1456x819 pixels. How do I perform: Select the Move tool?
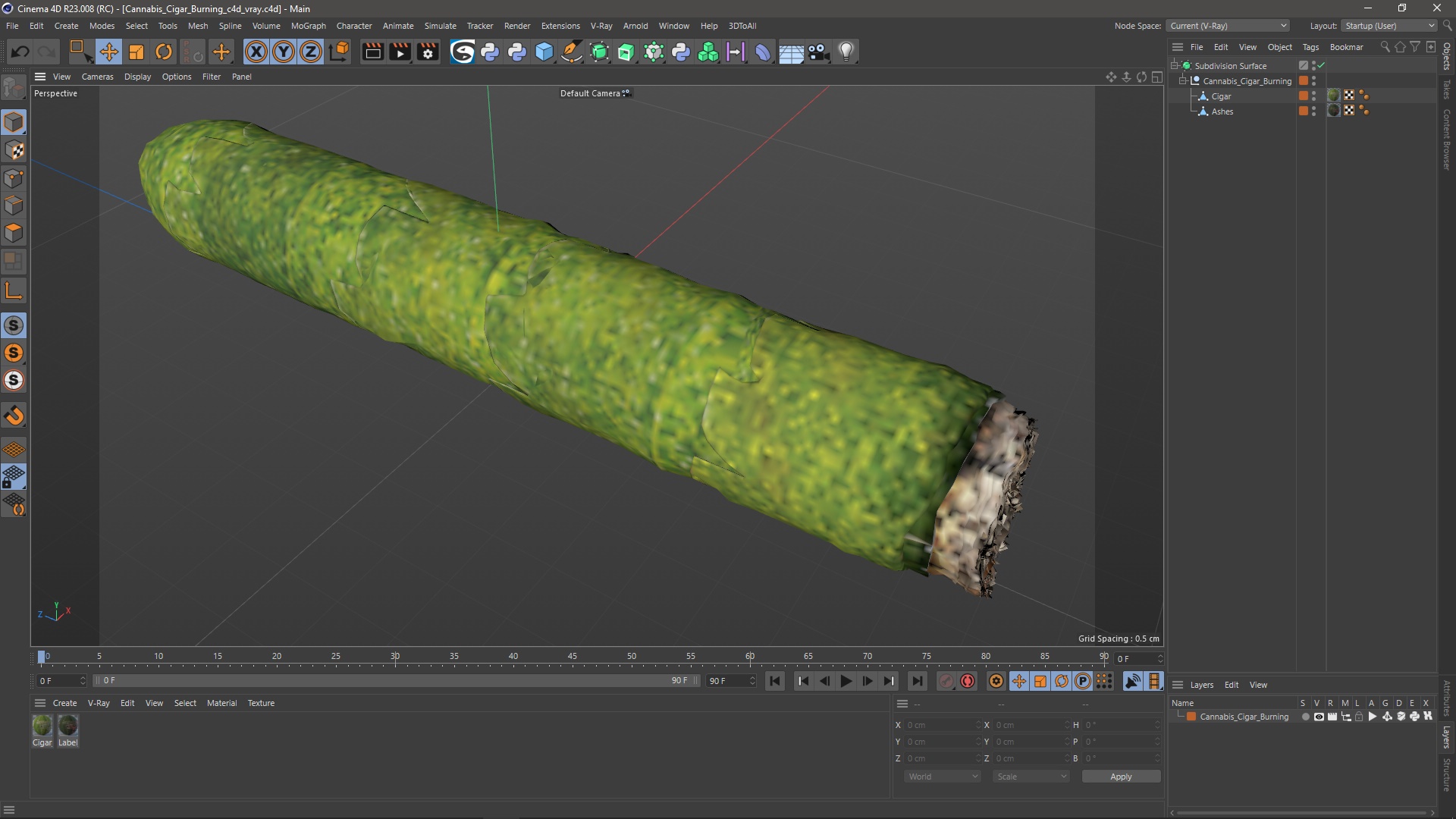click(x=108, y=52)
